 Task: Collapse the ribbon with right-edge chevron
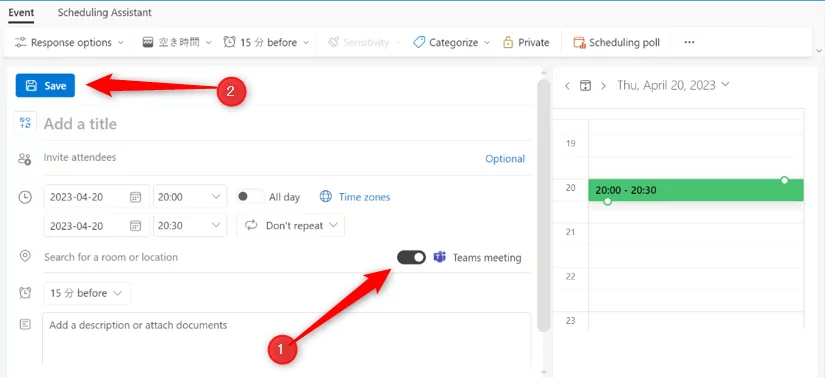coord(818,51)
